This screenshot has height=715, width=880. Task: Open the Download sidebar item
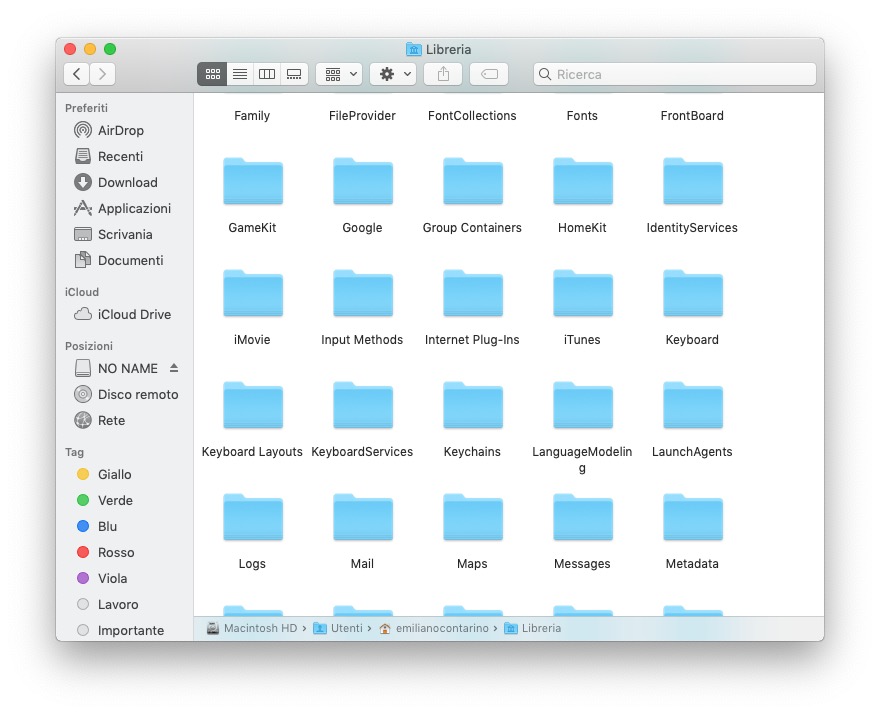(x=127, y=182)
